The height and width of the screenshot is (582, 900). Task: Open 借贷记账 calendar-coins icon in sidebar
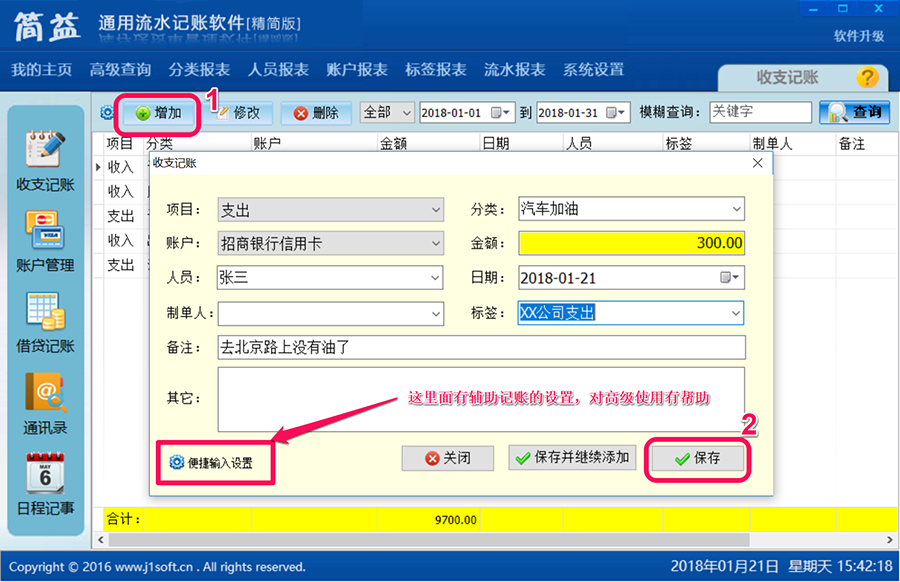[46, 311]
